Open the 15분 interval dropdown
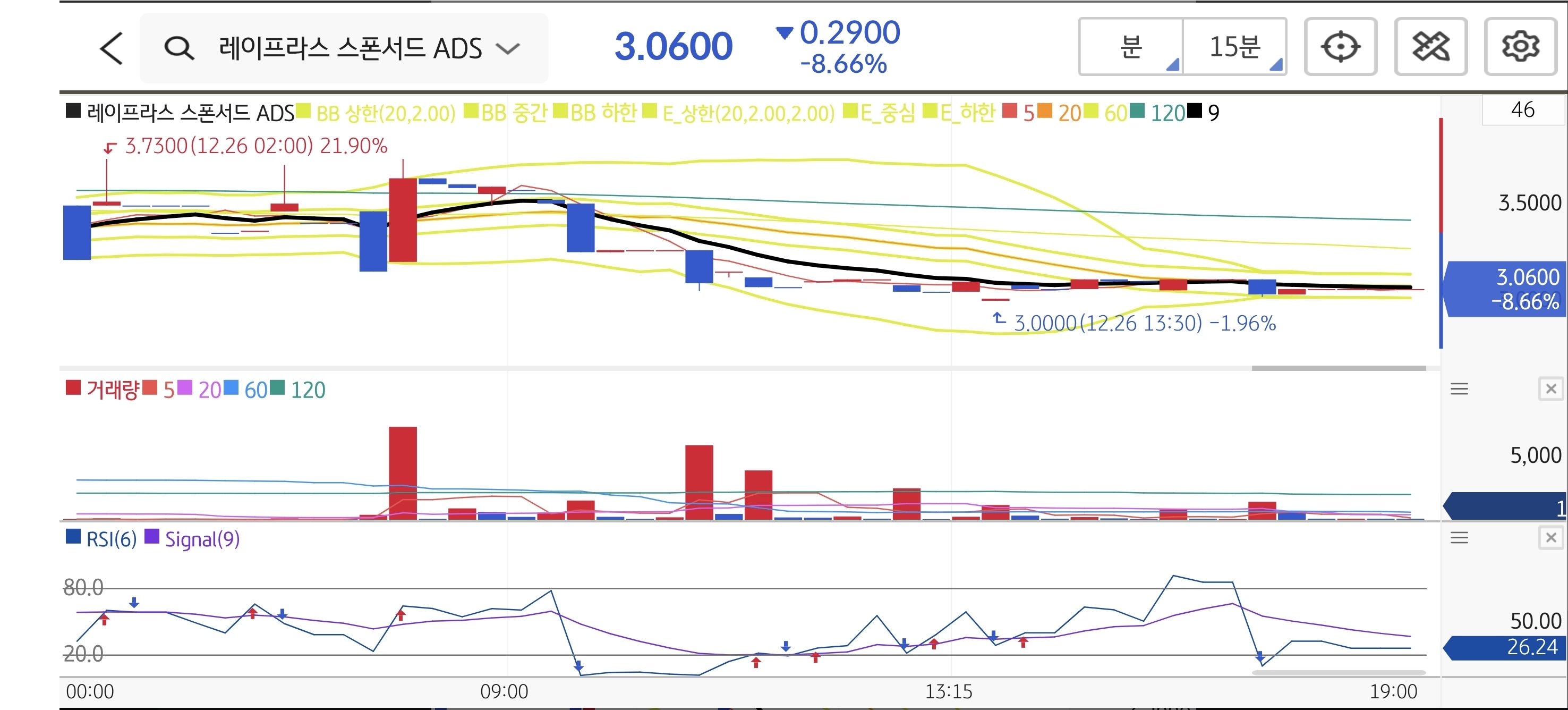1568x710 pixels. (1234, 47)
